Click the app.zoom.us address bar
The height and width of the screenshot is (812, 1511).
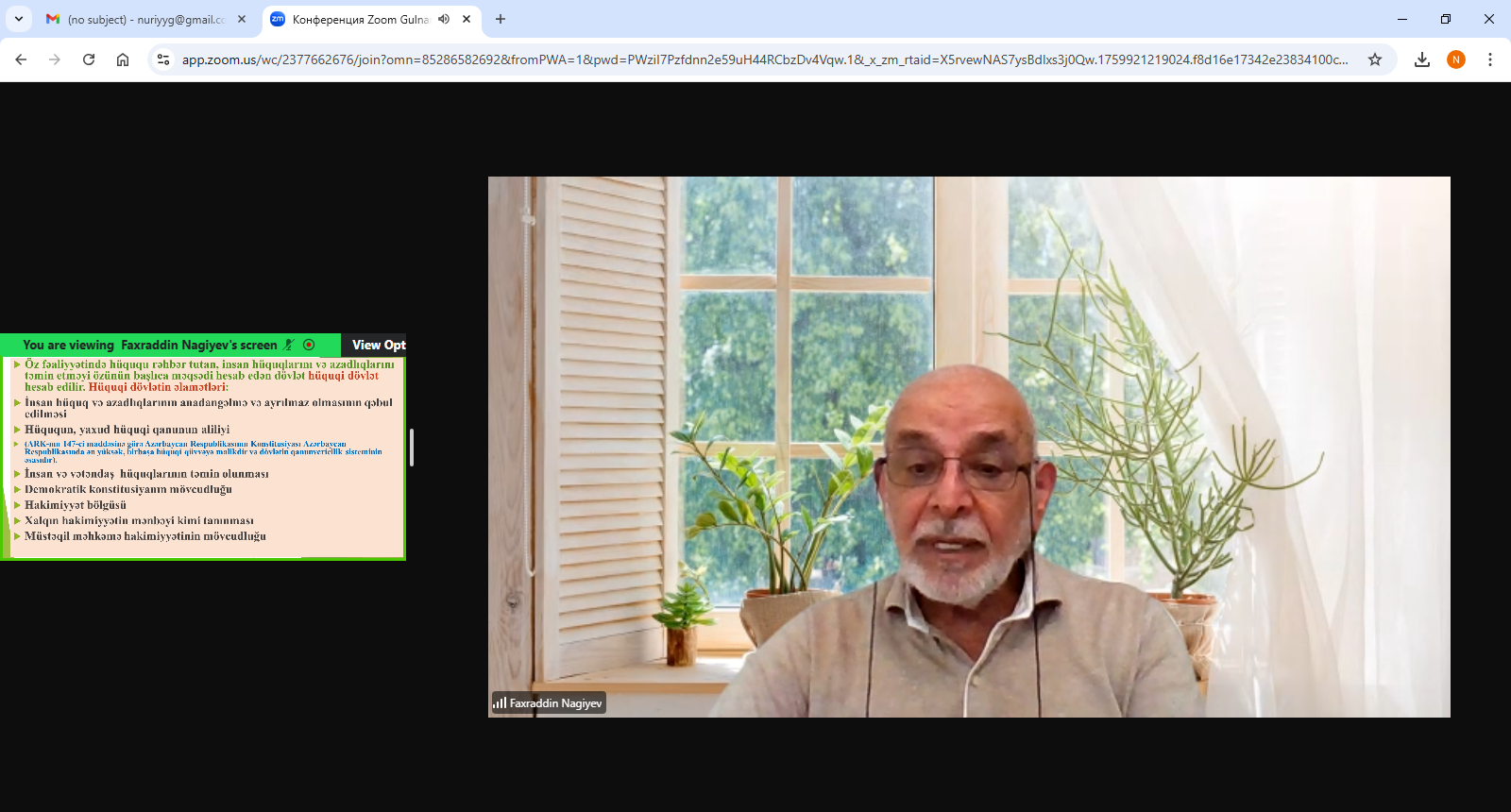(755, 59)
